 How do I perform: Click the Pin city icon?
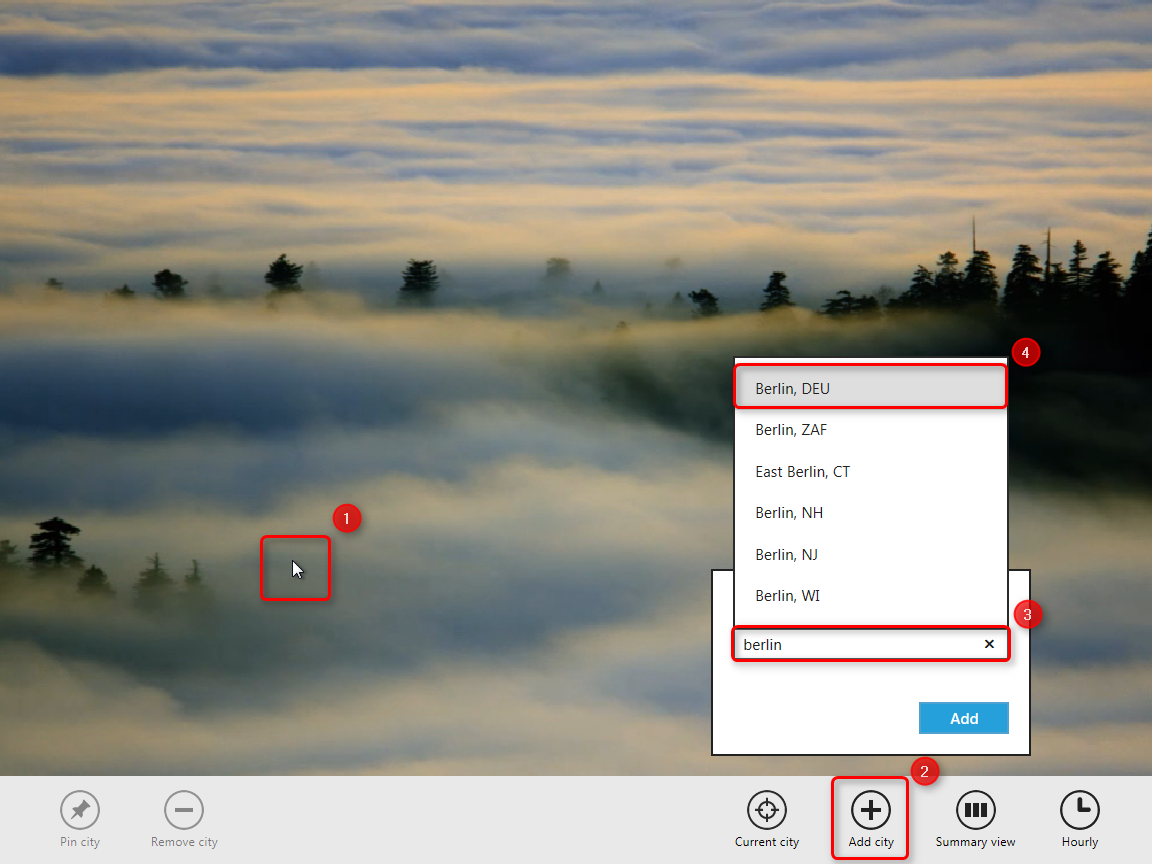(80, 810)
